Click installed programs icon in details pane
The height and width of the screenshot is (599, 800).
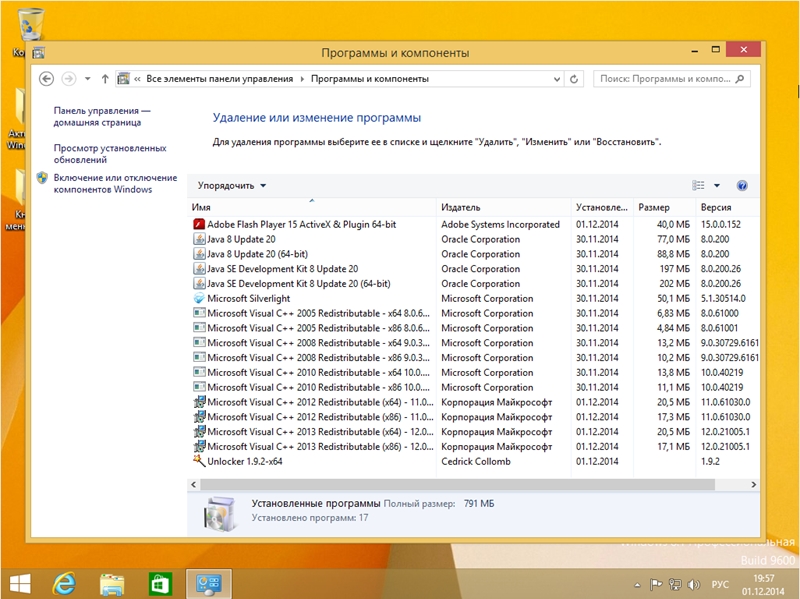coord(220,513)
